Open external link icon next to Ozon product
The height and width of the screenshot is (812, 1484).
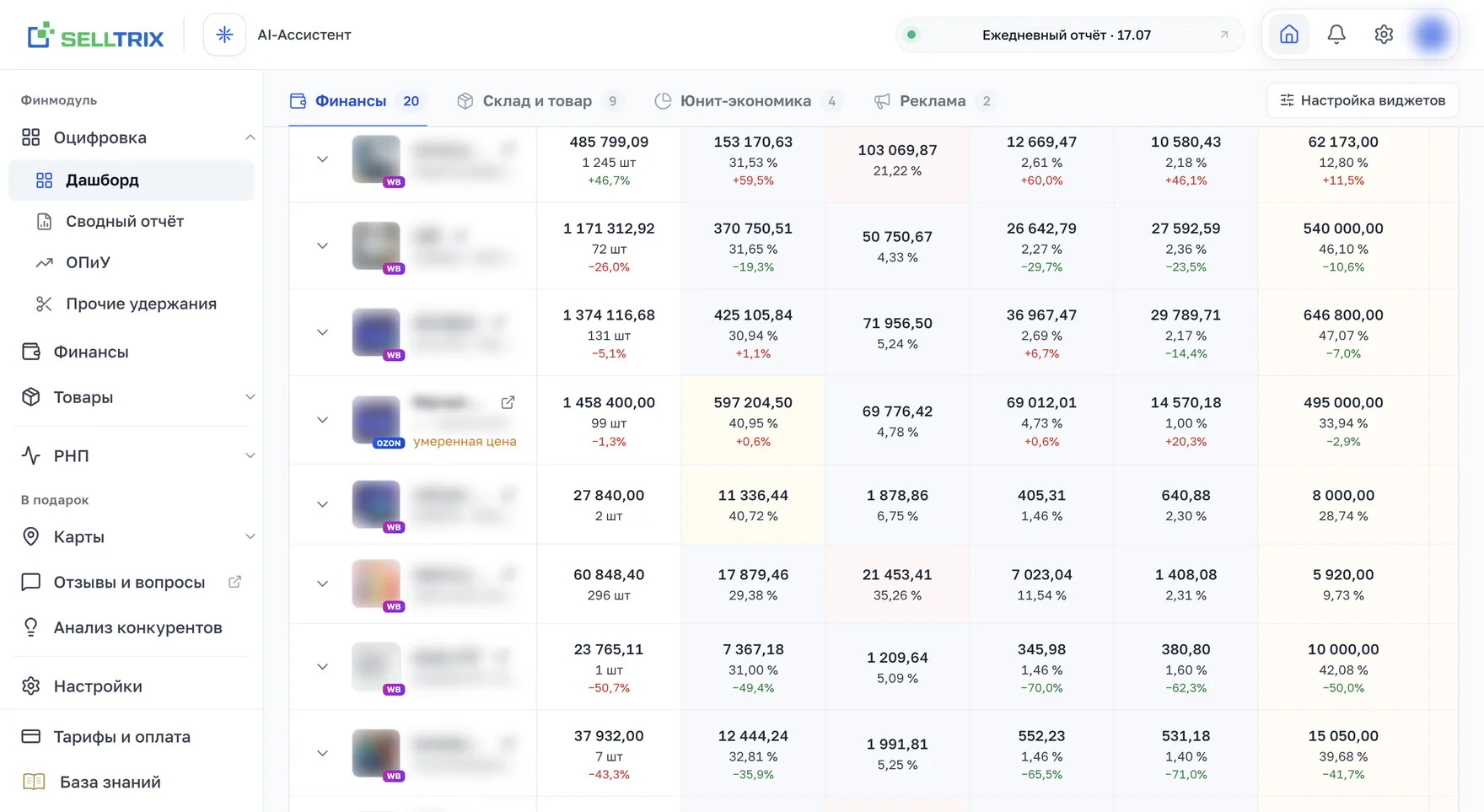click(508, 402)
